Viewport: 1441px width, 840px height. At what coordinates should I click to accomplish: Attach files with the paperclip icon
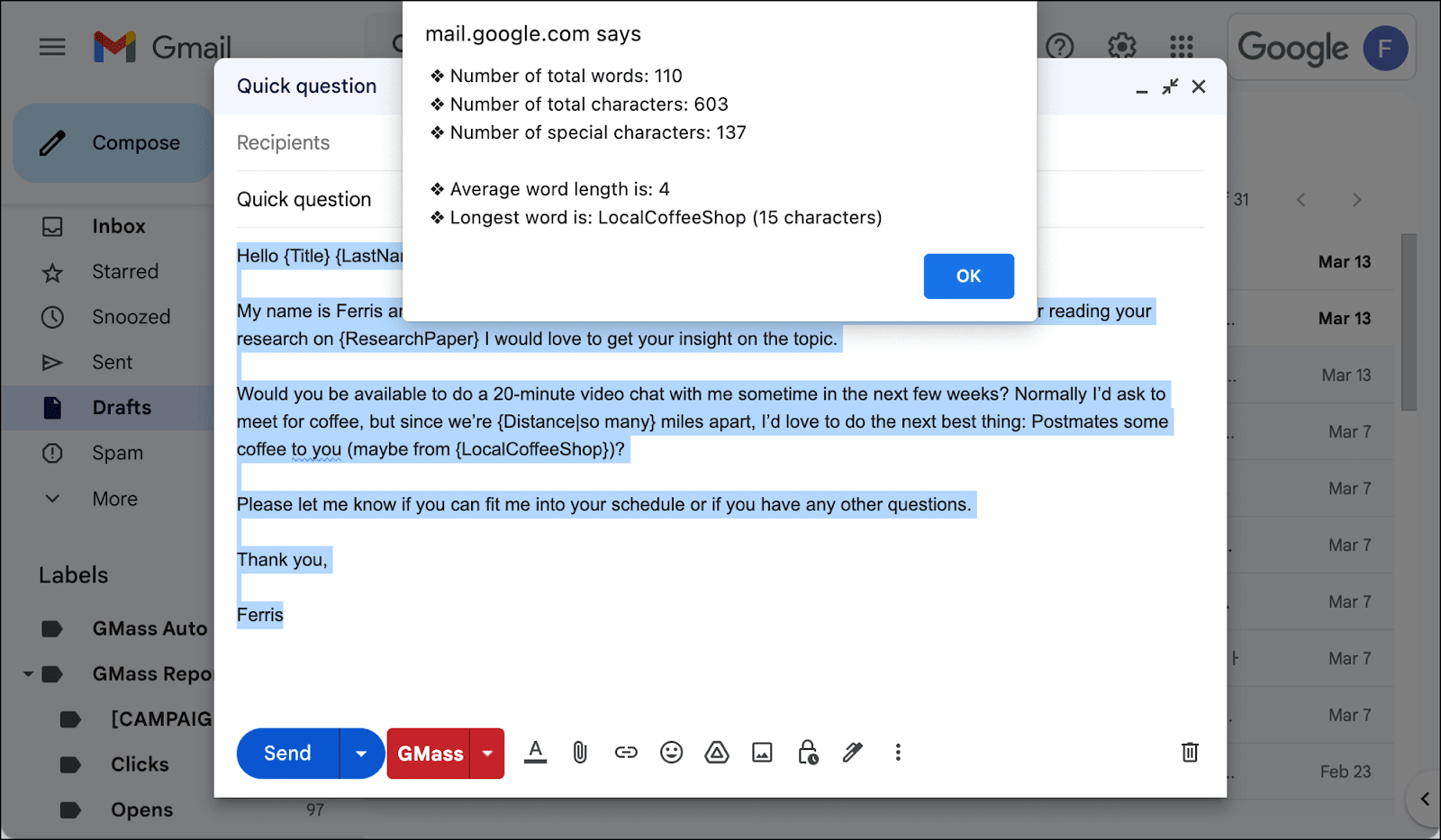[580, 753]
